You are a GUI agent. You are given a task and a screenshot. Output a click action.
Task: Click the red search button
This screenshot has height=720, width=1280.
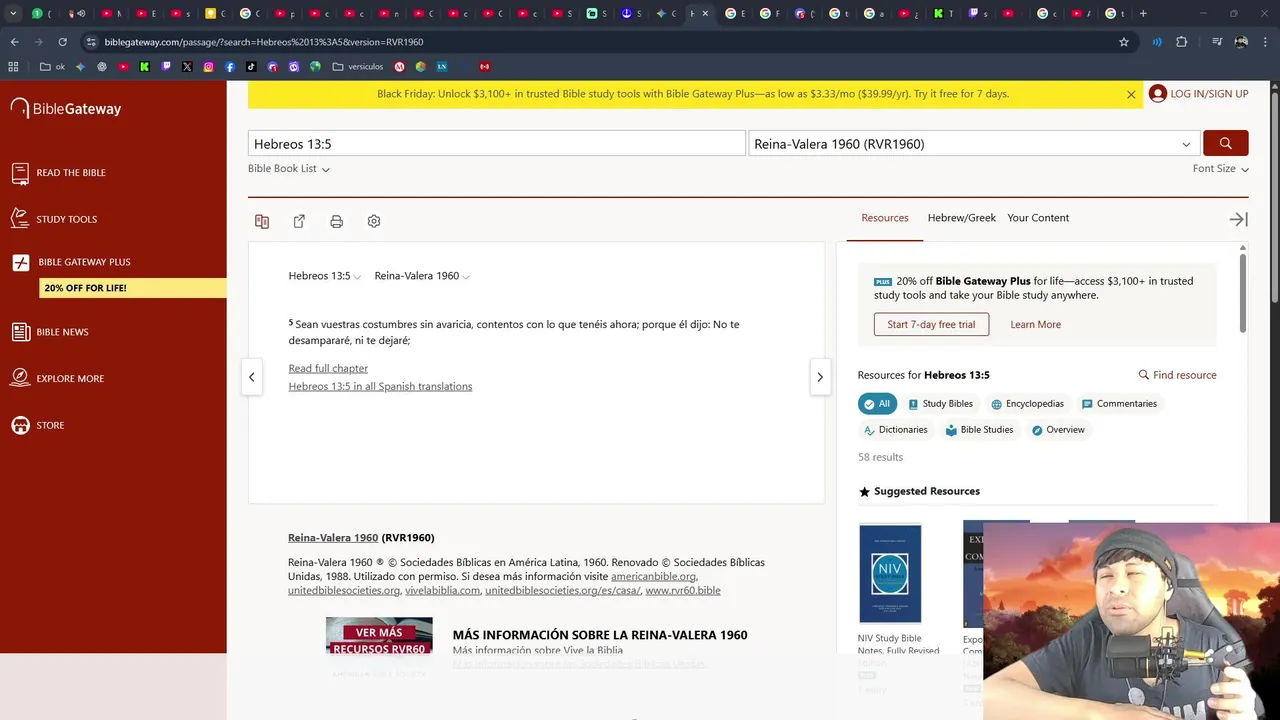[x=1225, y=143]
